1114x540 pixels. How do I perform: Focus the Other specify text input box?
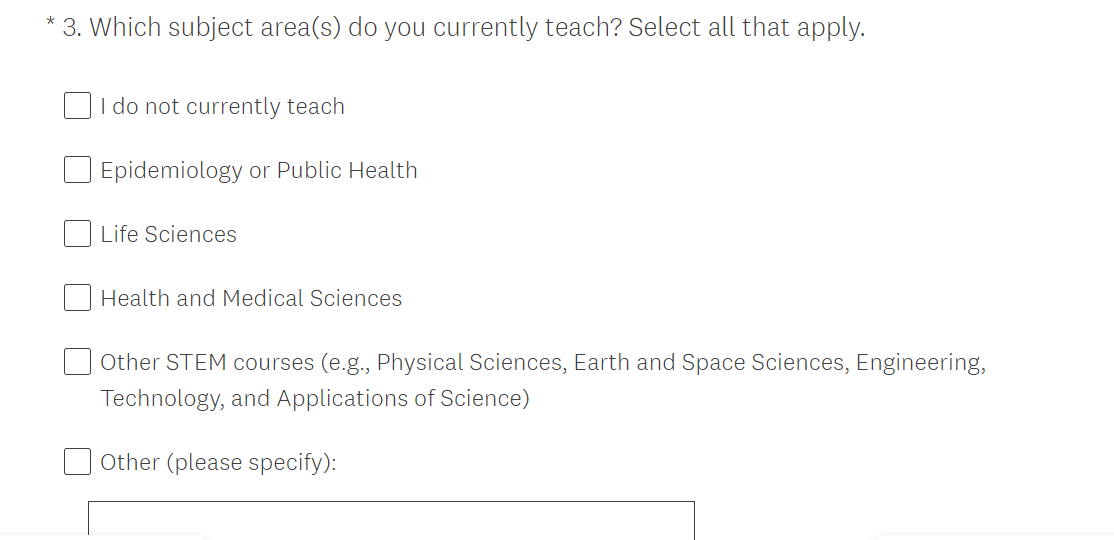click(391, 520)
